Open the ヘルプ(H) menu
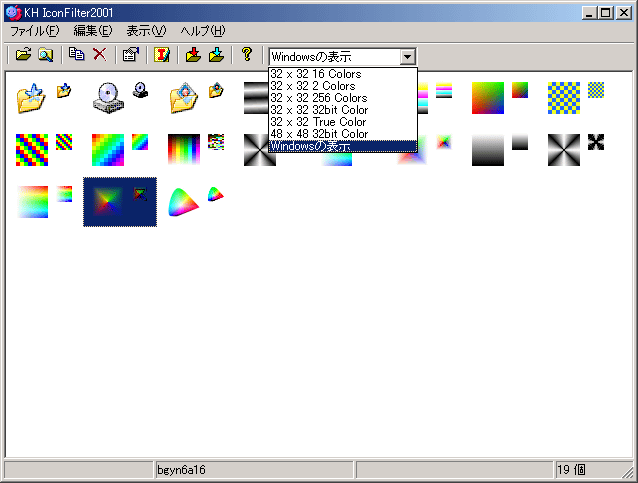The image size is (638, 483). point(203,31)
